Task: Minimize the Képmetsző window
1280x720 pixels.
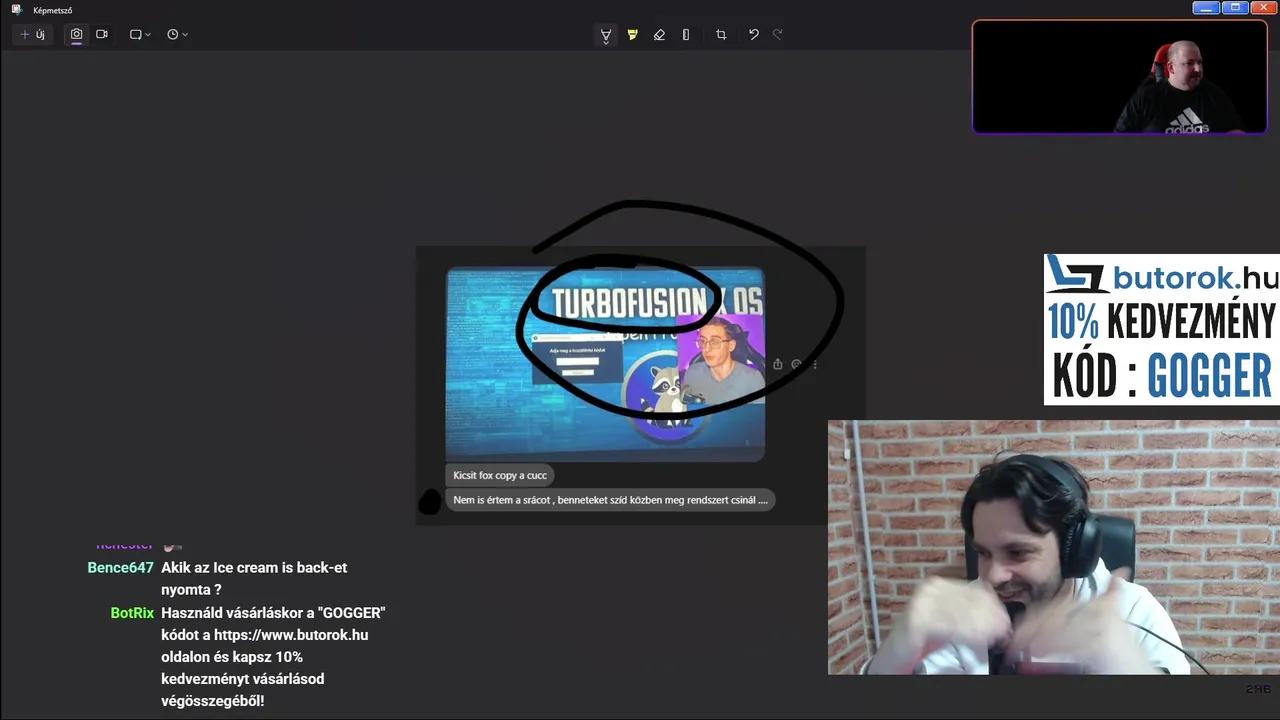Action: pos(1206,7)
